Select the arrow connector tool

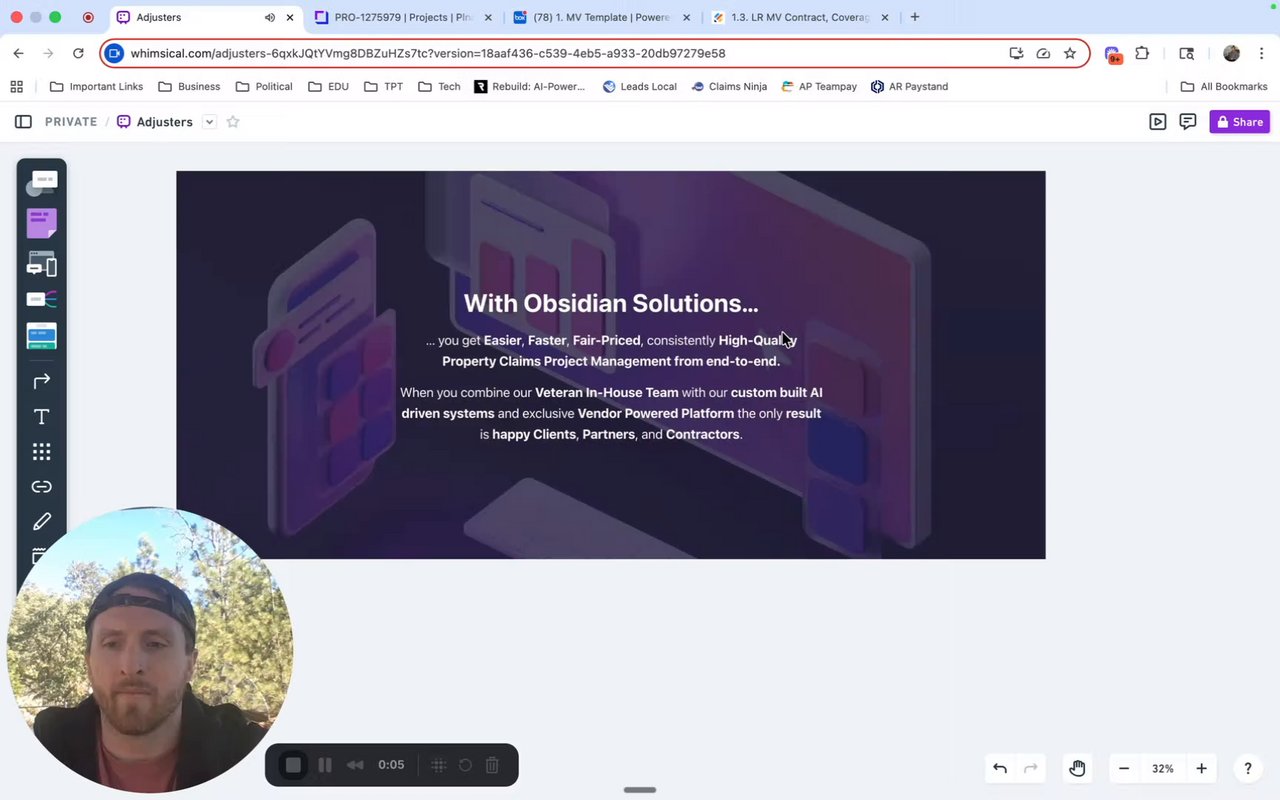pos(42,381)
